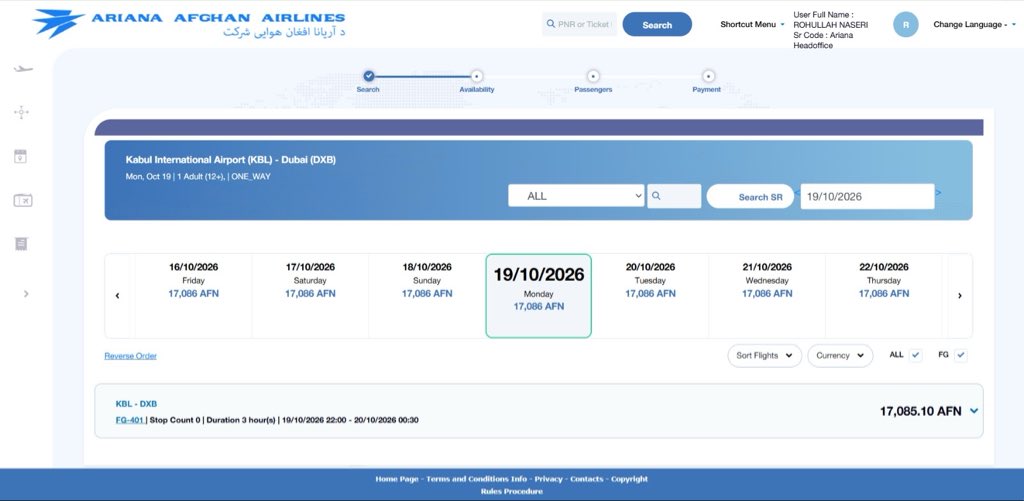Open the Currency dropdown
1024x501 pixels.
(840, 356)
